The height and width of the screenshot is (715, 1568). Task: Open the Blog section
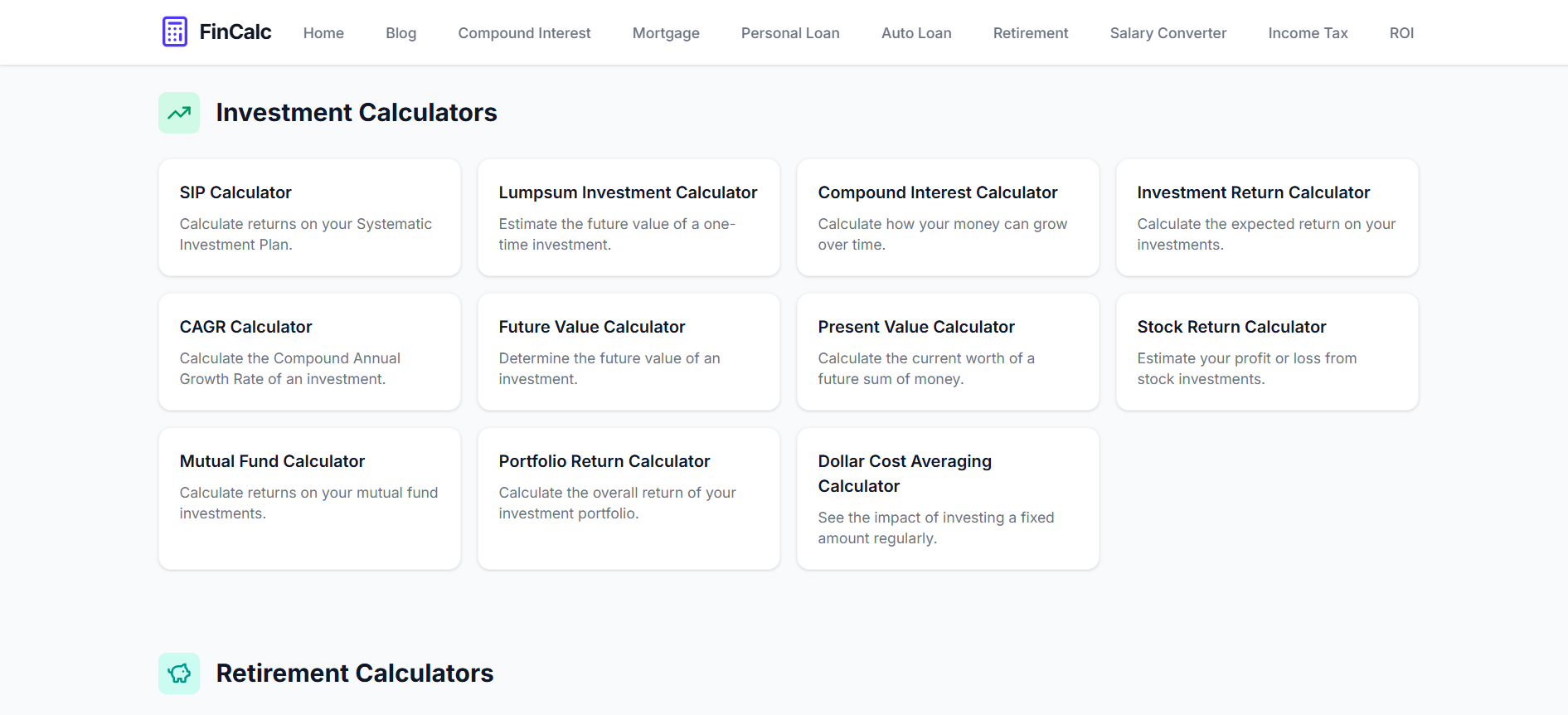[400, 33]
